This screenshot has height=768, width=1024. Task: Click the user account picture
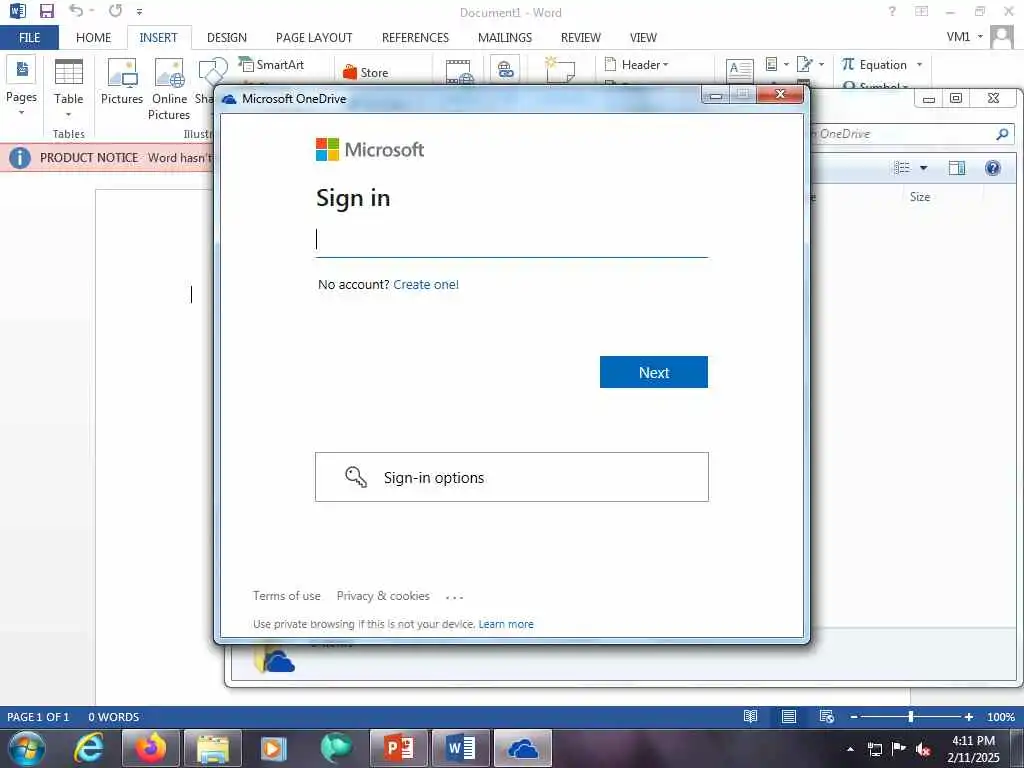pyautogui.click(x=1002, y=37)
